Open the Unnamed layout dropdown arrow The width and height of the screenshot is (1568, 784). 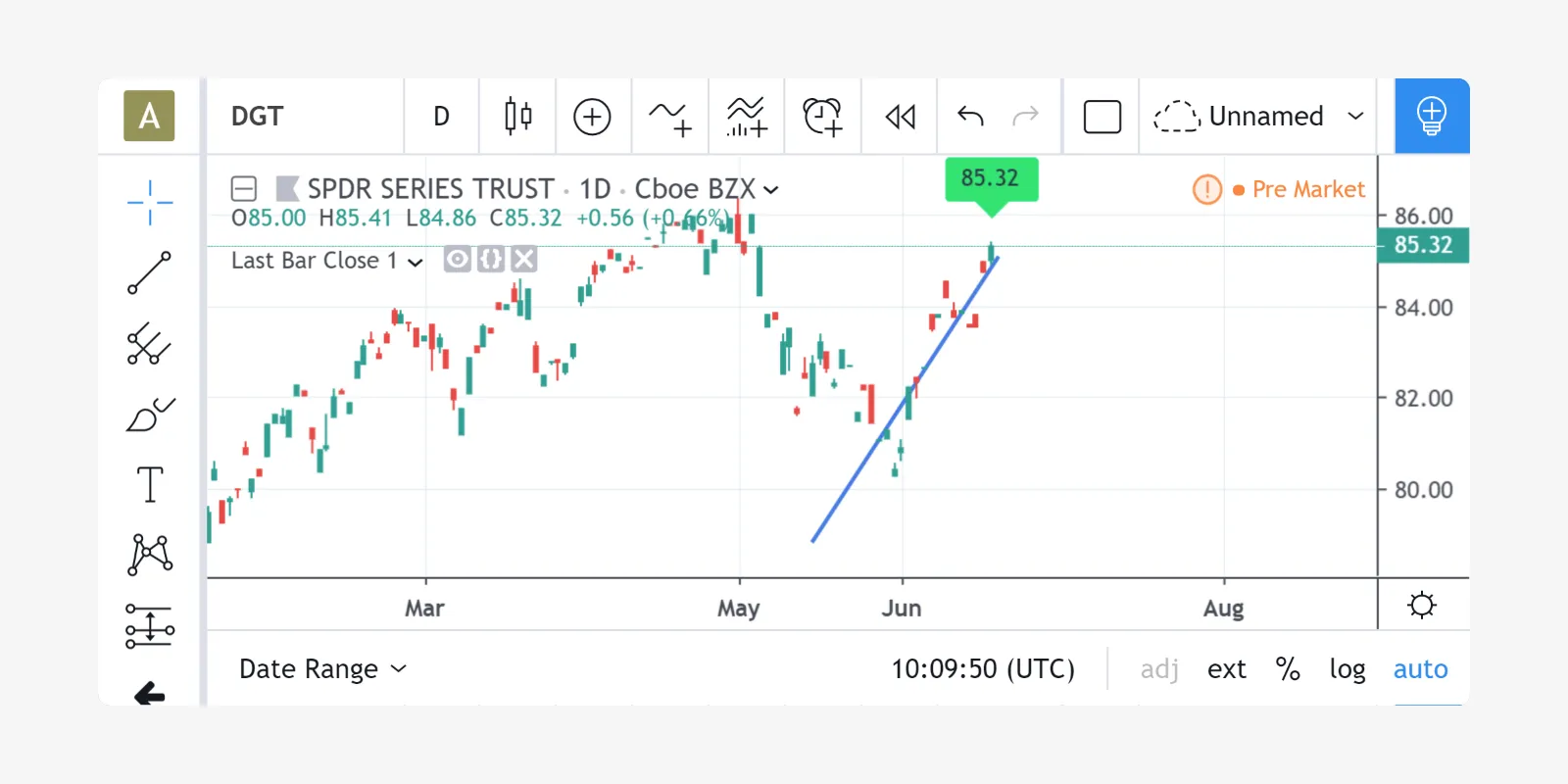pos(1355,116)
